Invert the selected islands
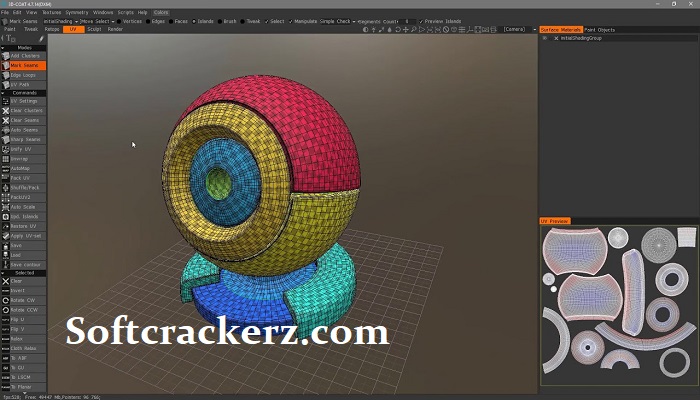 23,291
